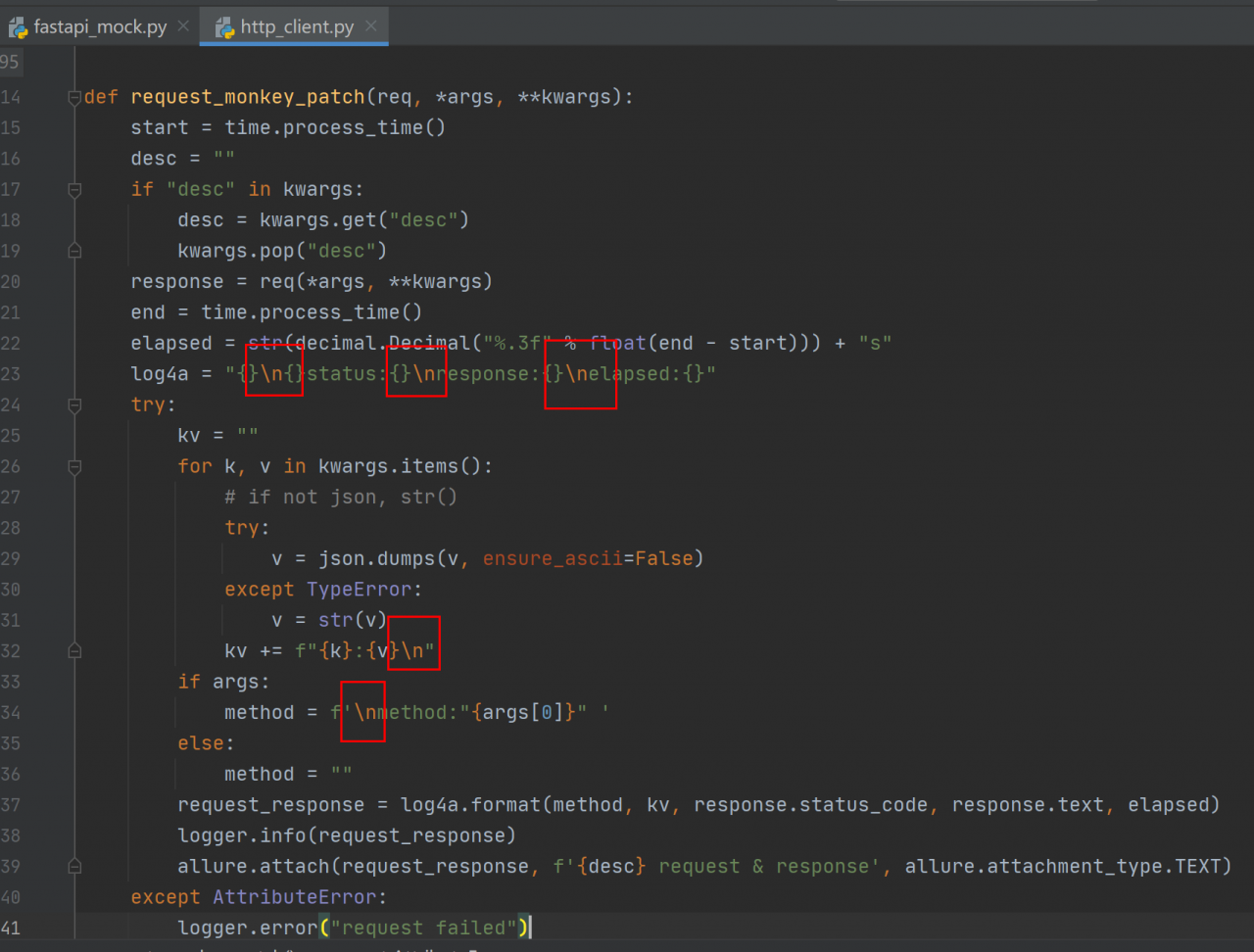Click end = time.process_time() line
This screenshot has width=1254, height=952.
[276, 312]
